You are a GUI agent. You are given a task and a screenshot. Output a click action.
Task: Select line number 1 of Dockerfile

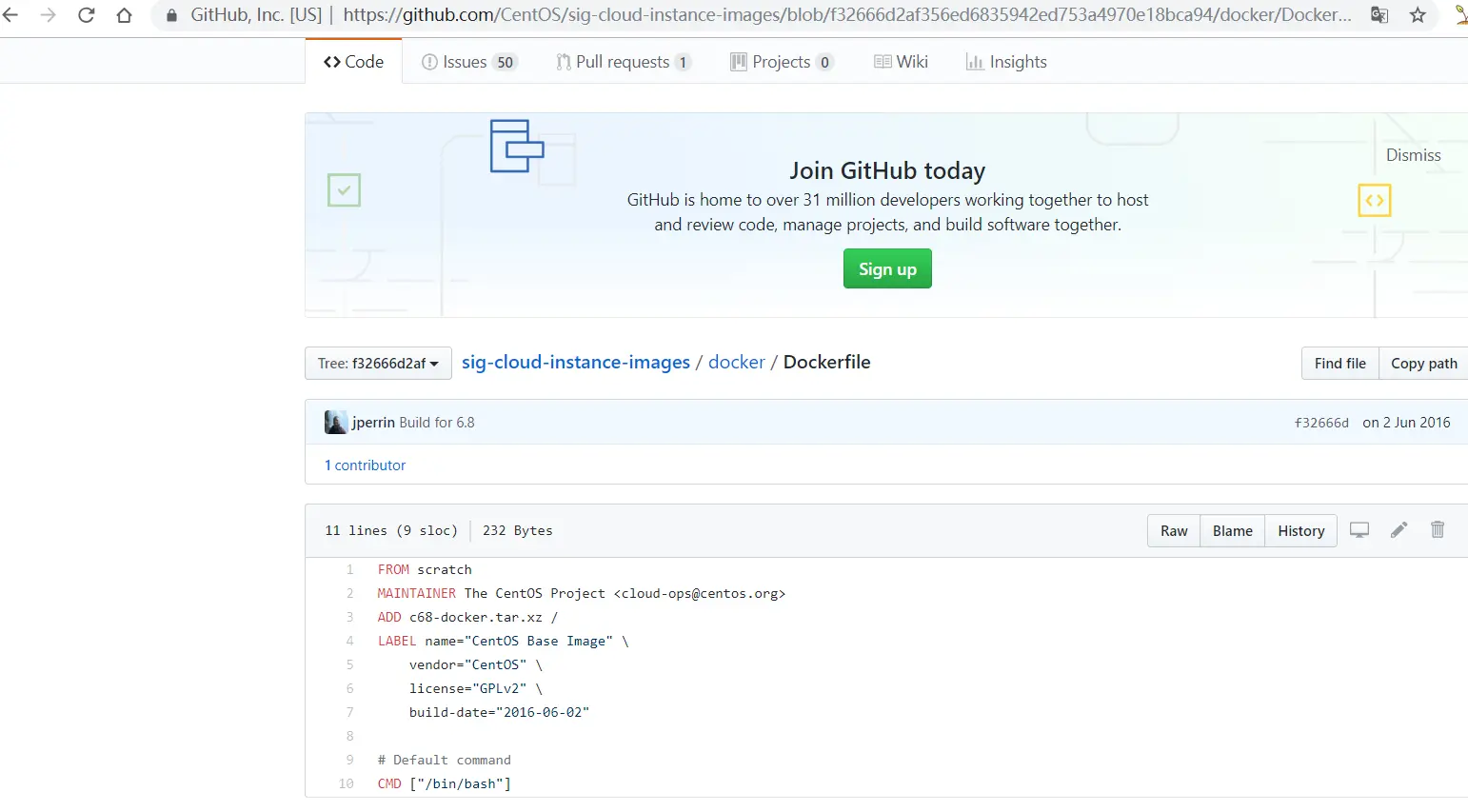click(x=349, y=569)
